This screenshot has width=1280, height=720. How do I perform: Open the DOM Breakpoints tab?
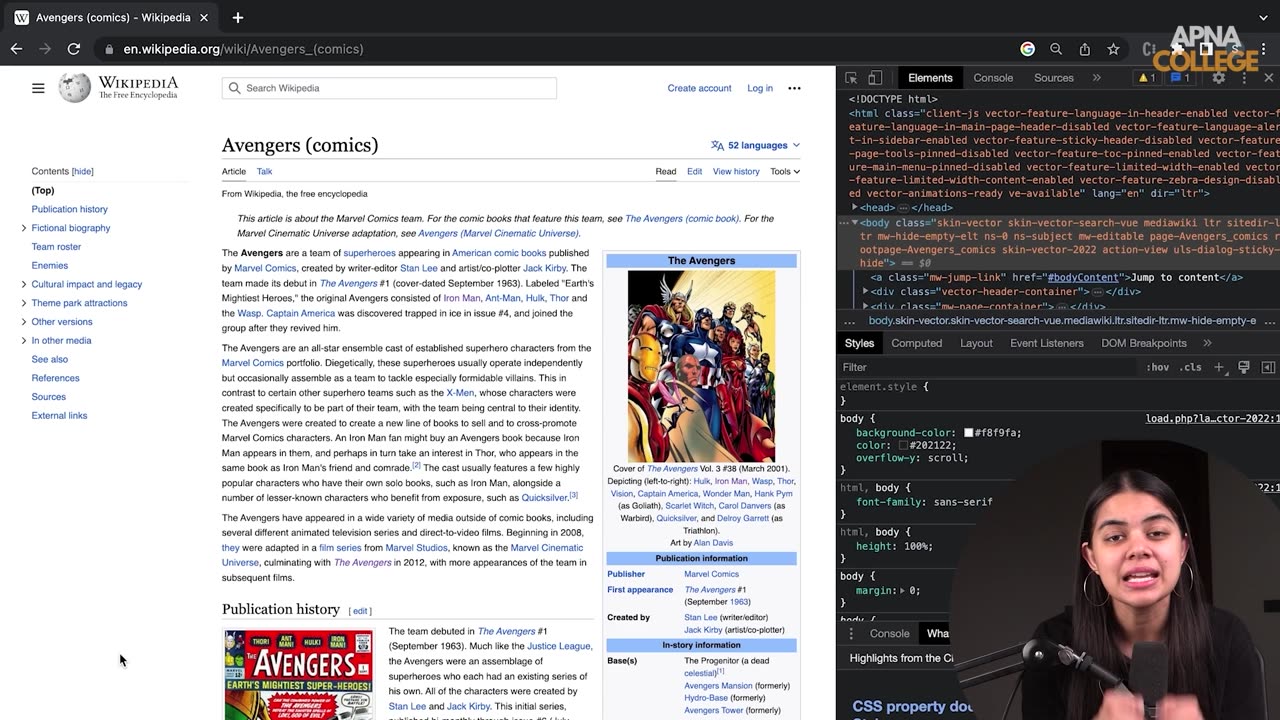tap(1143, 343)
